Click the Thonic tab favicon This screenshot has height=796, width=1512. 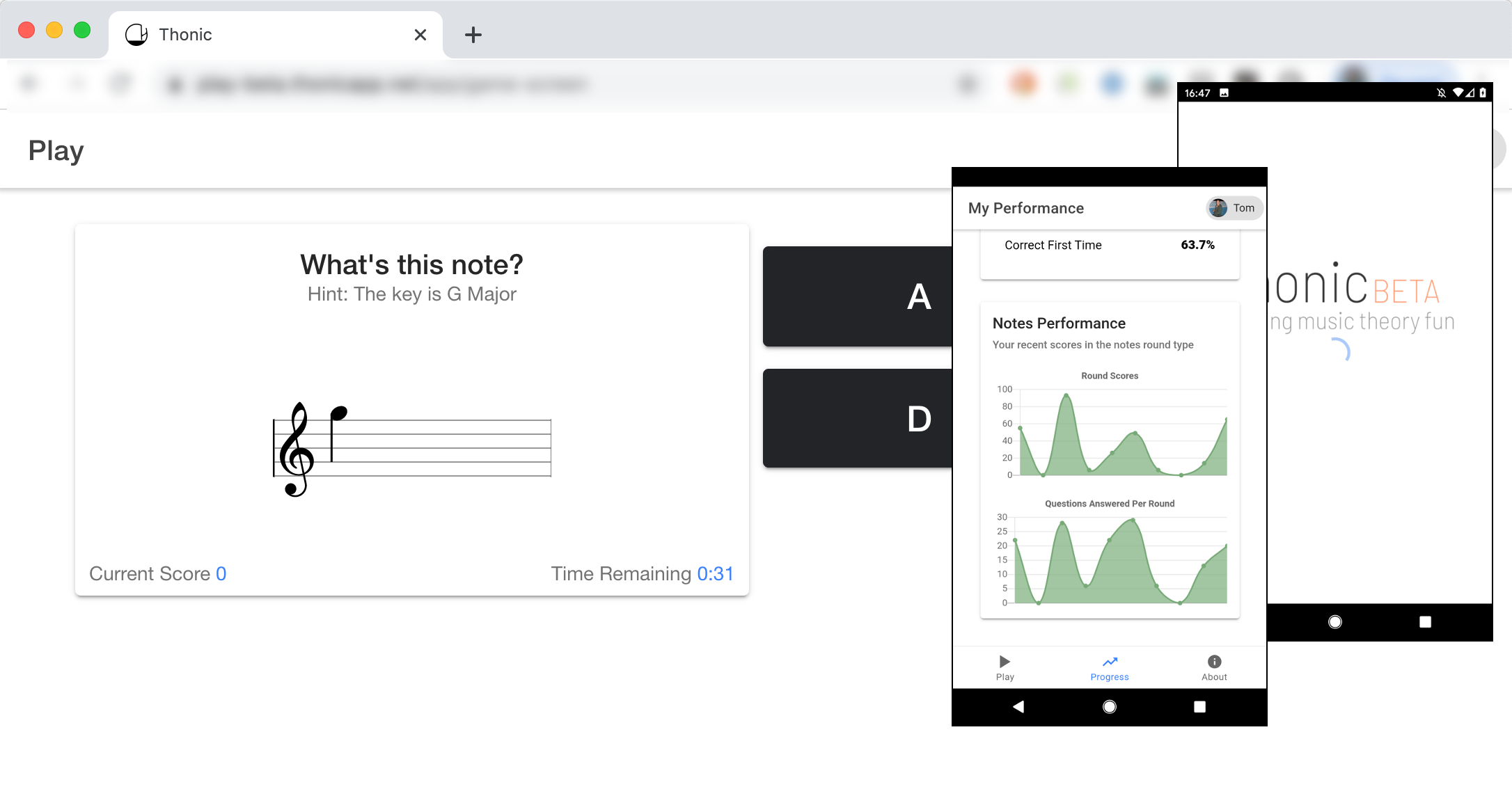pyautogui.click(x=136, y=35)
